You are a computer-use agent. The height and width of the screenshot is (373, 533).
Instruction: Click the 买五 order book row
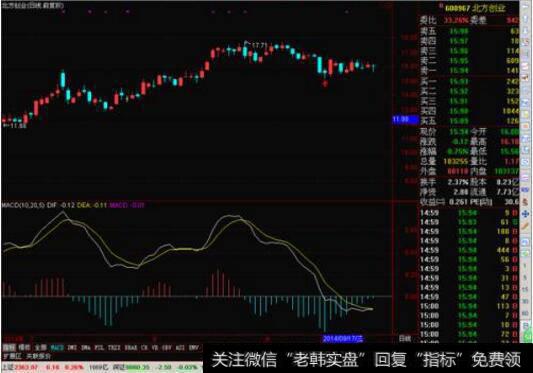click(x=469, y=121)
